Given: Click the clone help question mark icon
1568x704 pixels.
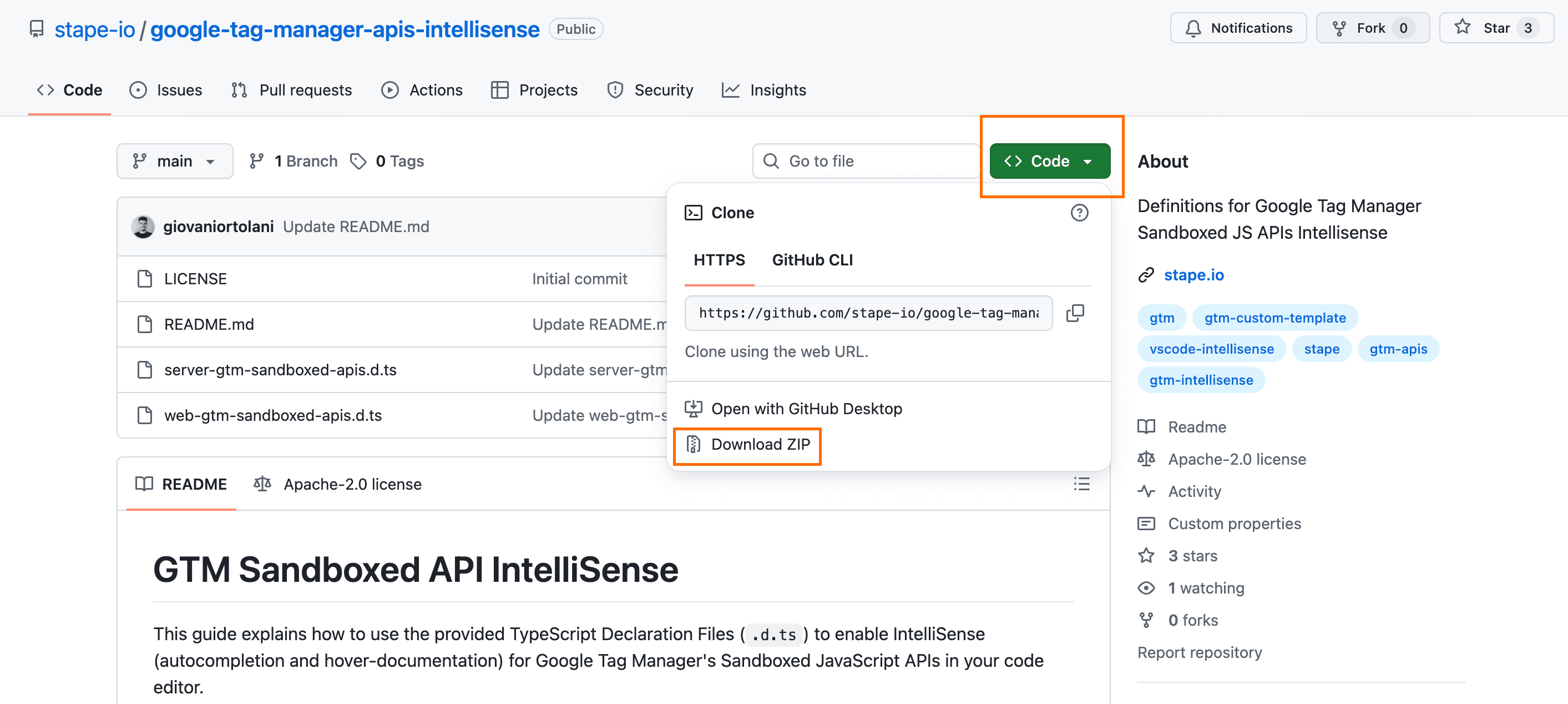Looking at the screenshot, I should point(1079,213).
